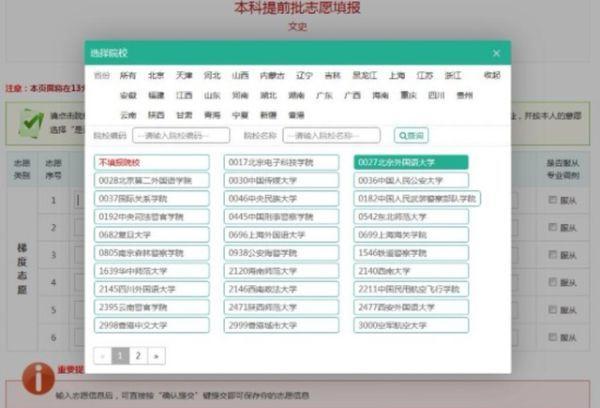Select 0182中国人民武装警察部队学院
The image size is (600, 408).
[x=417, y=199]
